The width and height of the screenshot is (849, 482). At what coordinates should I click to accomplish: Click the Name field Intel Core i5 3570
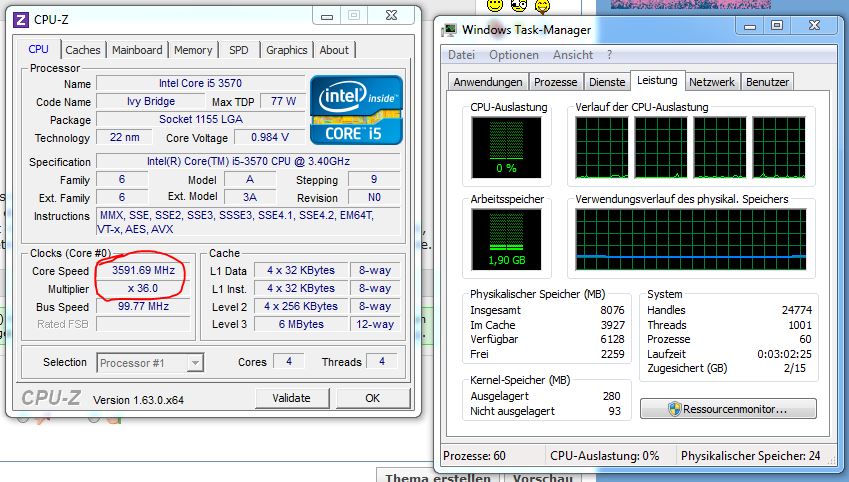(200, 83)
